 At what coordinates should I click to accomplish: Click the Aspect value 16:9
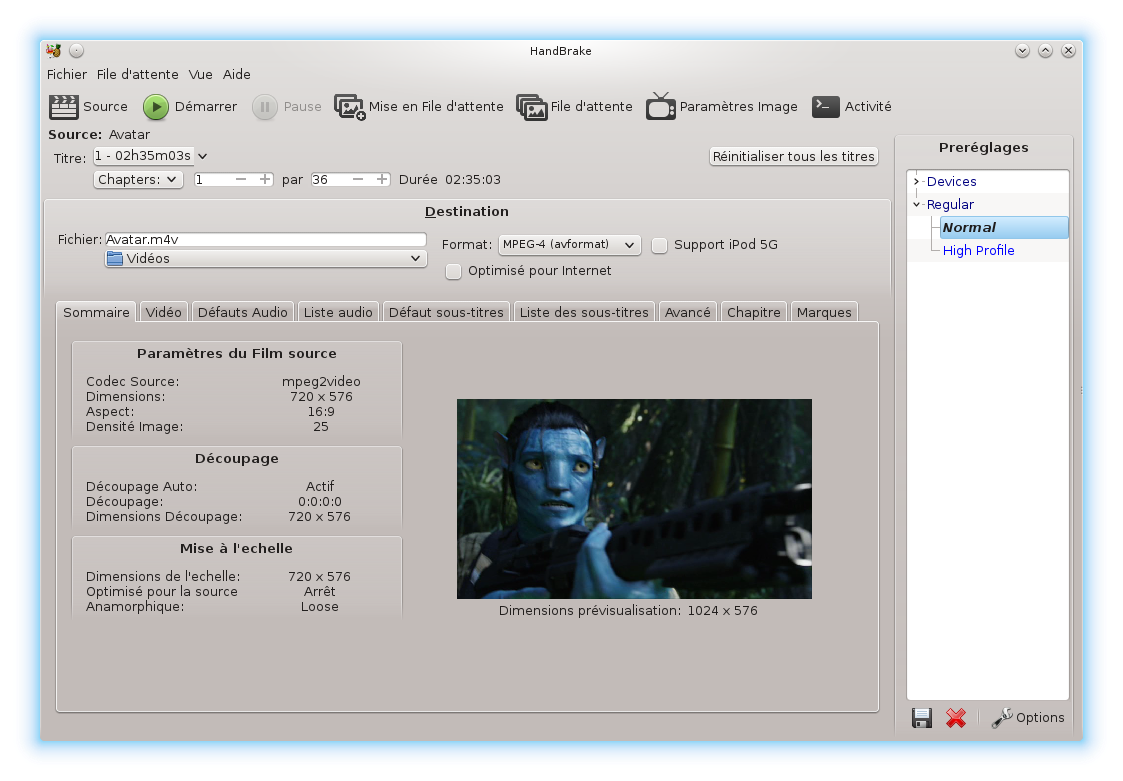pyautogui.click(x=321, y=411)
